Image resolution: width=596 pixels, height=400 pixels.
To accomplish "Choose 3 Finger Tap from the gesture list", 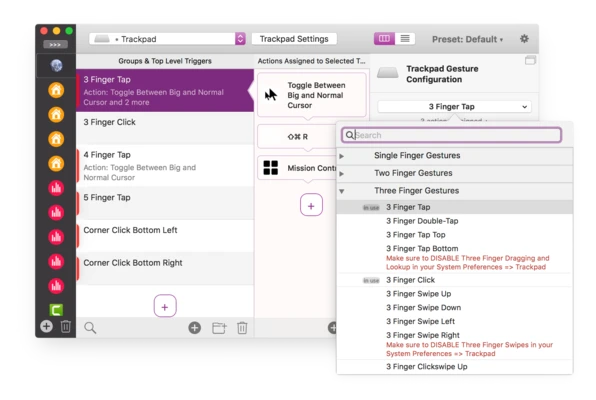I will 455,207.
